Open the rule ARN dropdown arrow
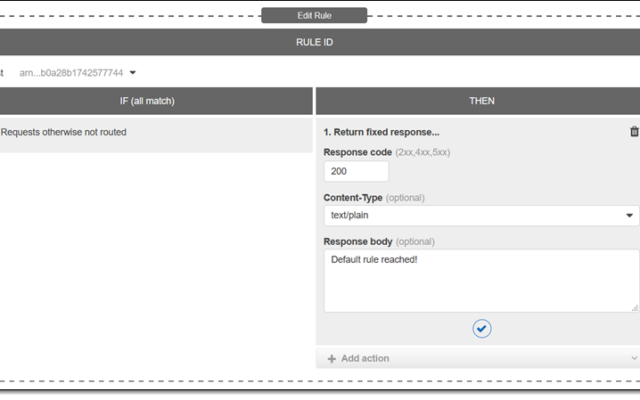640x400 pixels. (133, 73)
